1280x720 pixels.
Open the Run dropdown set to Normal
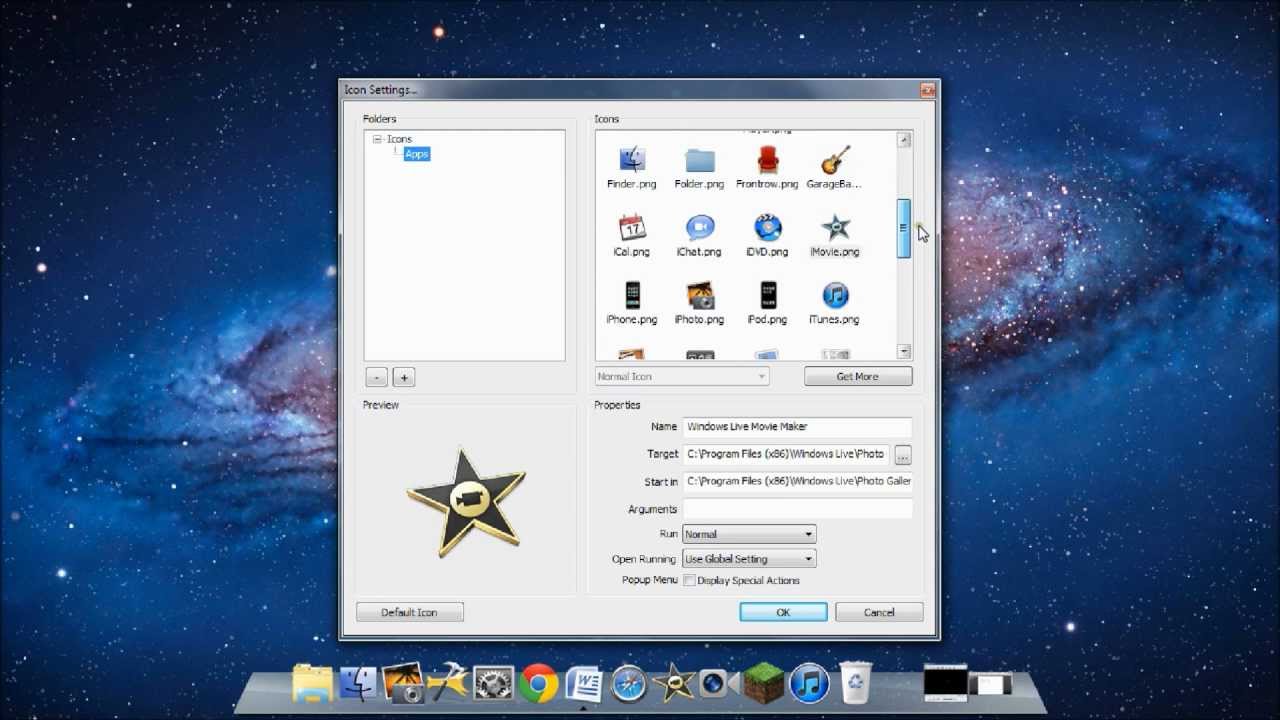point(749,534)
